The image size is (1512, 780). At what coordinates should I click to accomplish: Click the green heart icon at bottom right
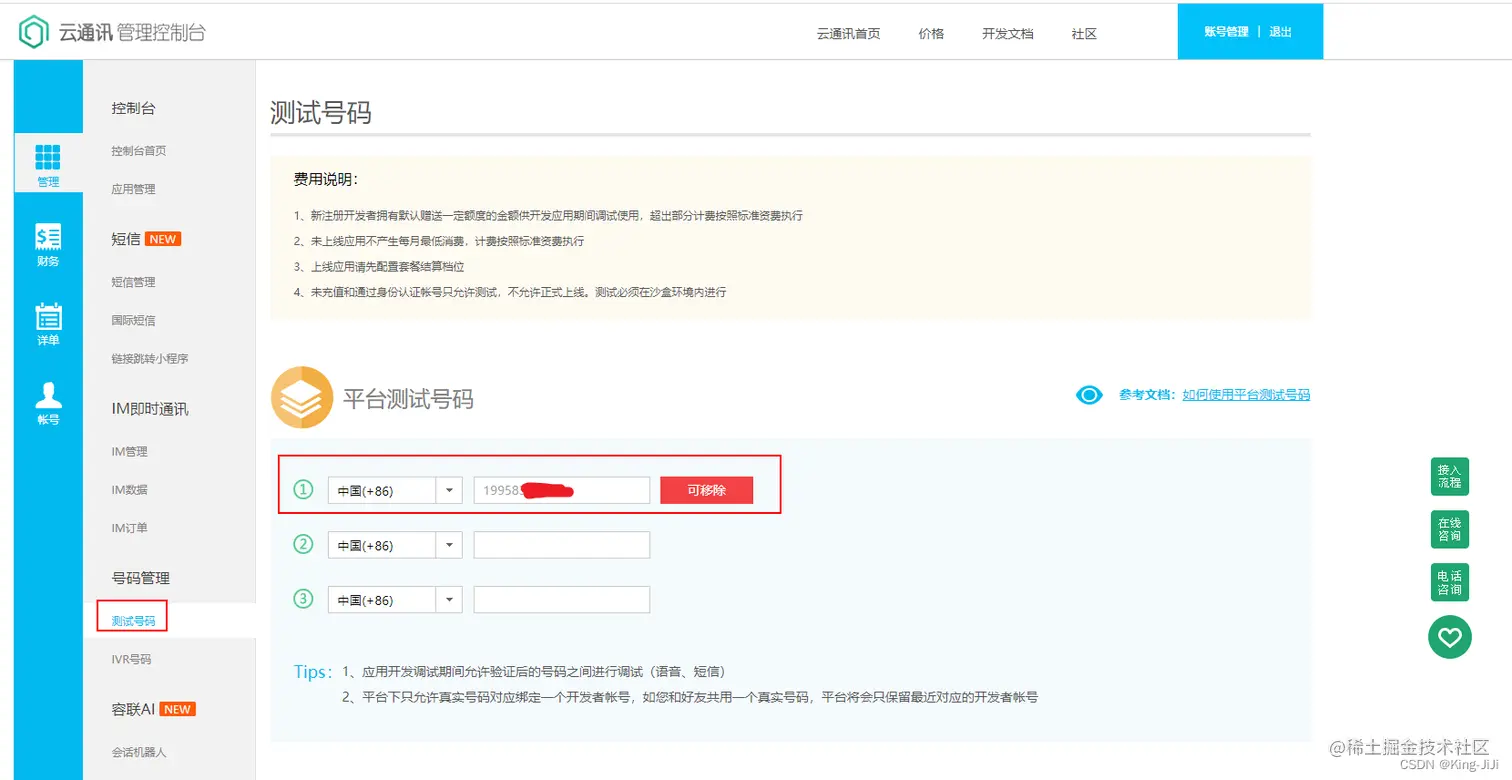pyautogui.click(x=1449, y=637)
